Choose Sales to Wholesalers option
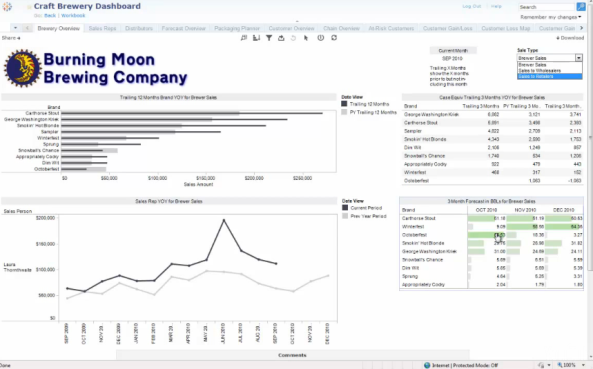This screenshot has width=593, height=369. click(549, 70)
